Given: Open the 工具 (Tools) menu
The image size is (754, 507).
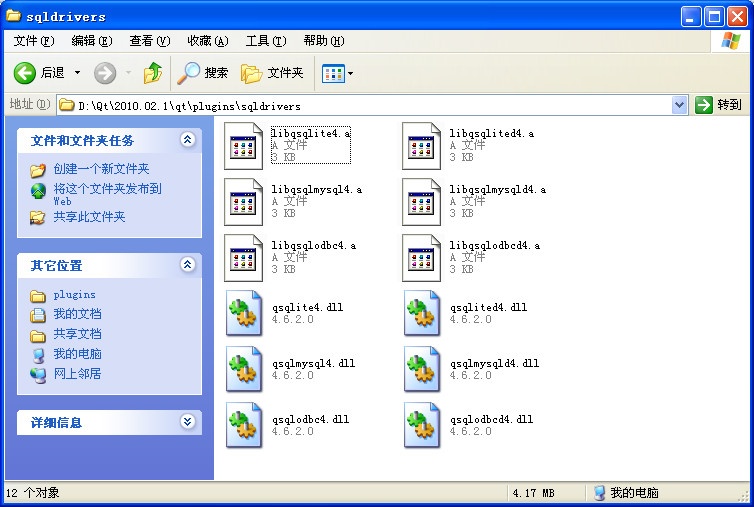Looking at the screenshot, I should pyautogui.click(x=265, y=41).
